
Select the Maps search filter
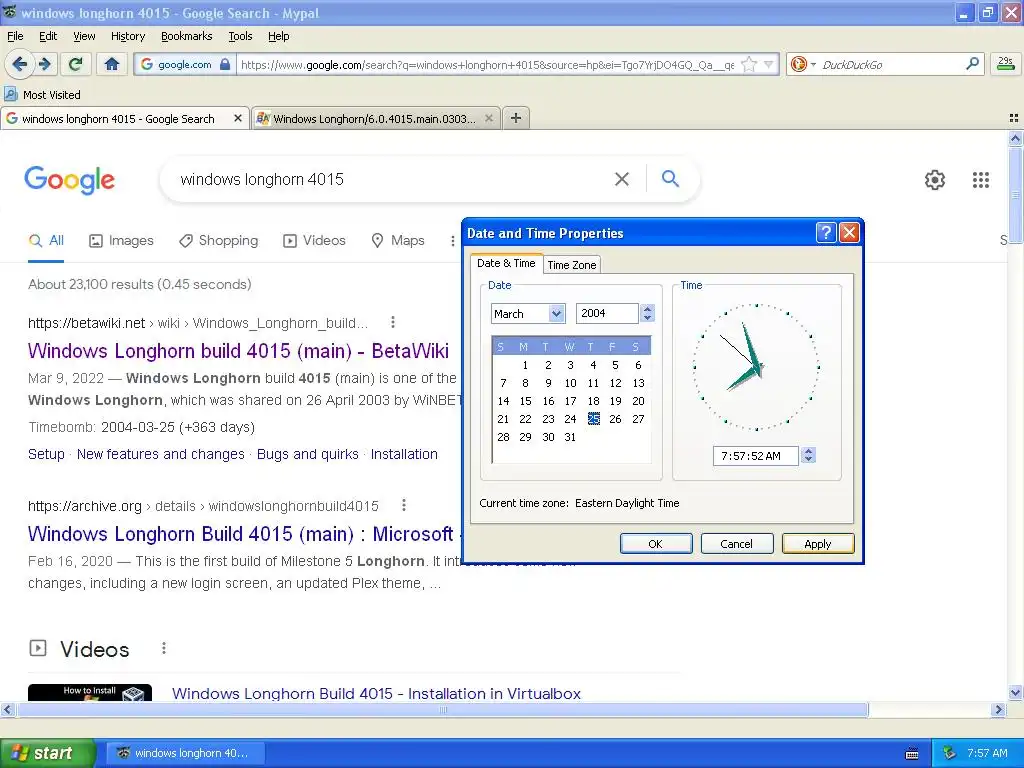click(x=398, y=240)
